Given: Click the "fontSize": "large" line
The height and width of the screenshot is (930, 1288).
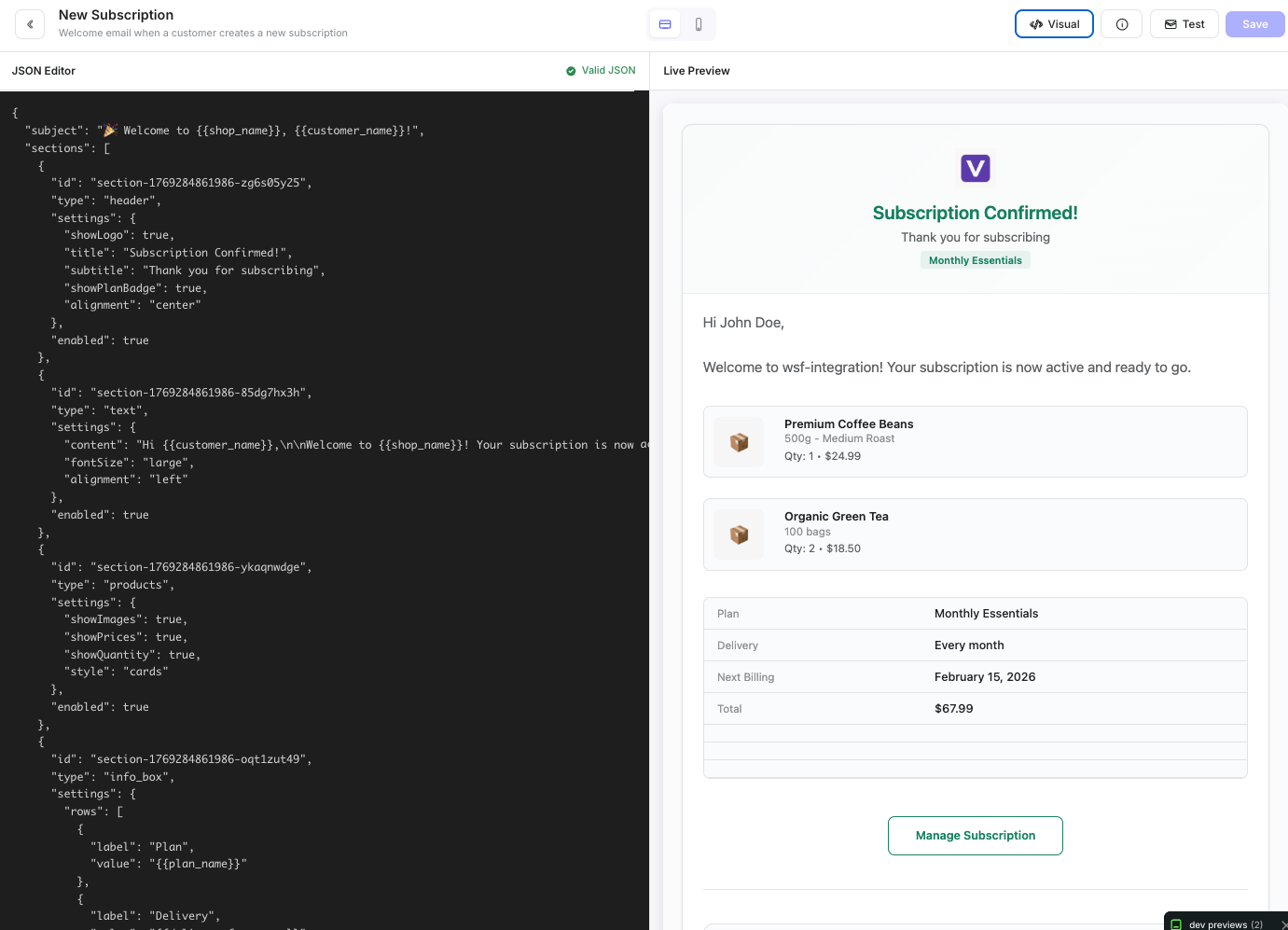Looking at the screenshot, I should 130,463.
